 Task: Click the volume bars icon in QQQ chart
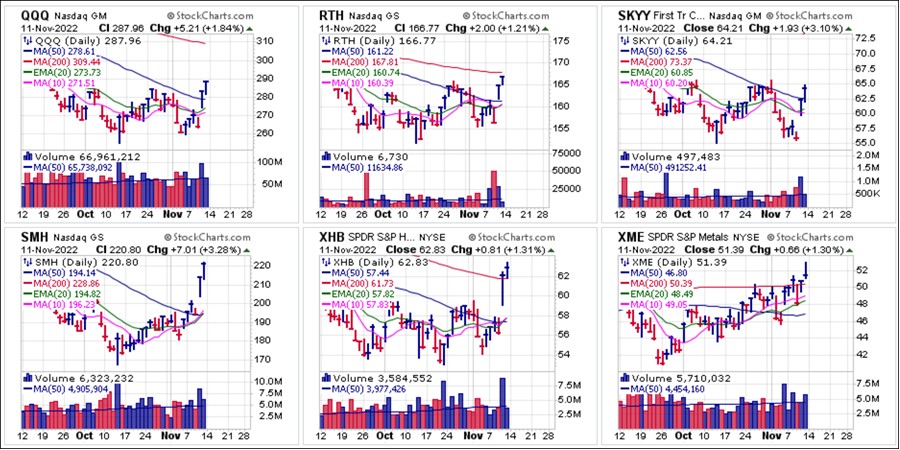[x=28, y=156]
